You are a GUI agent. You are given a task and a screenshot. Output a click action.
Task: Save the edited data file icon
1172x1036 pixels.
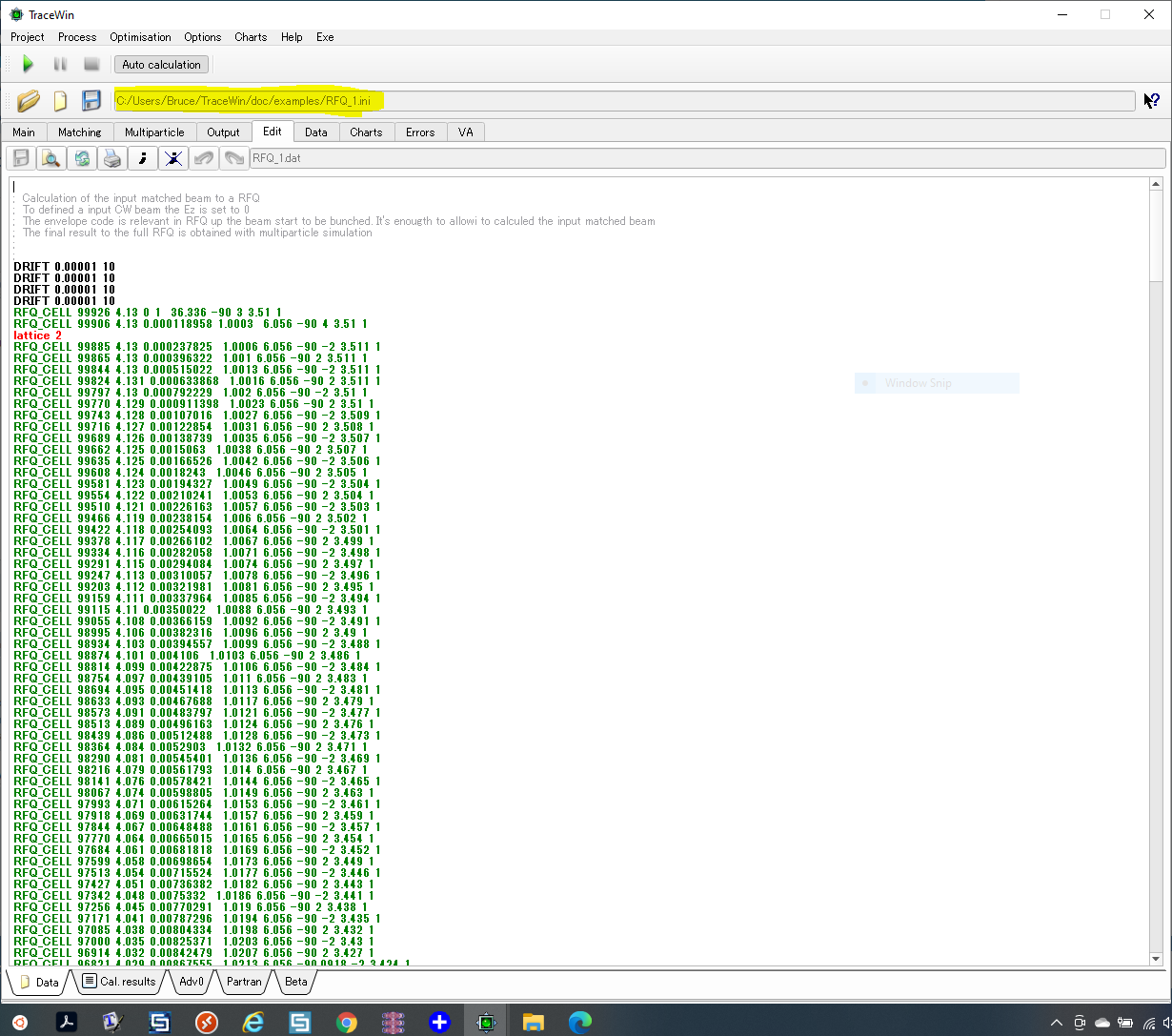tap(21, 158)
